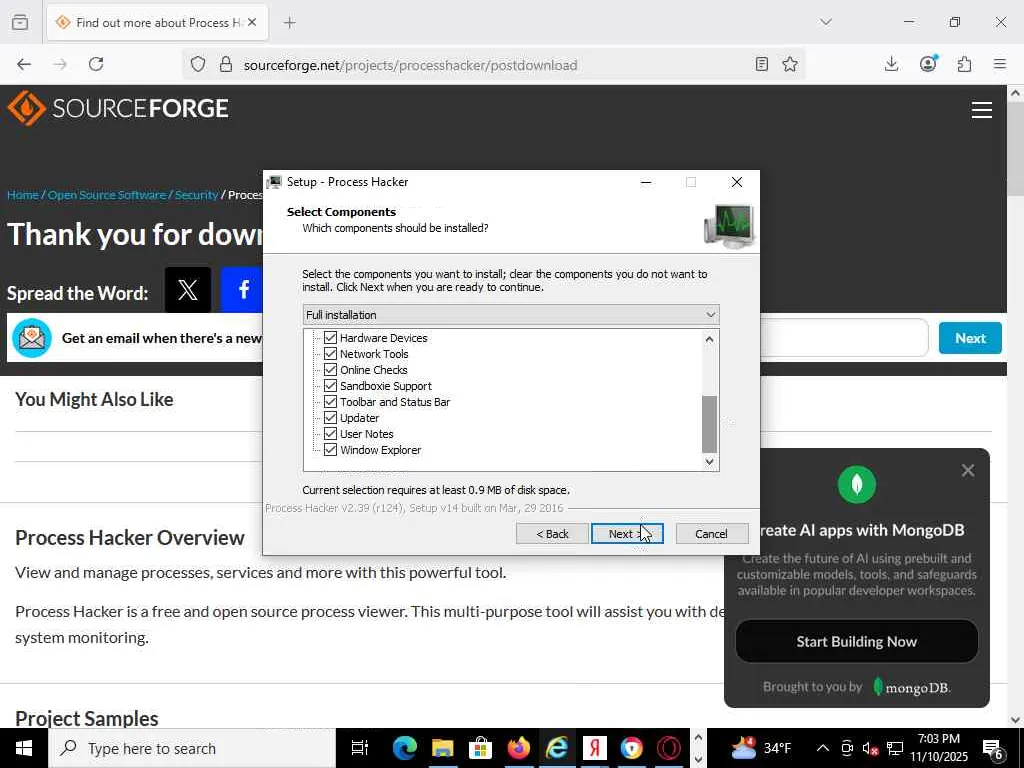Image resolution: width=1024 pixels, height=768 pixels.
Task: Open the notification center
Action: tap(993, 749)
